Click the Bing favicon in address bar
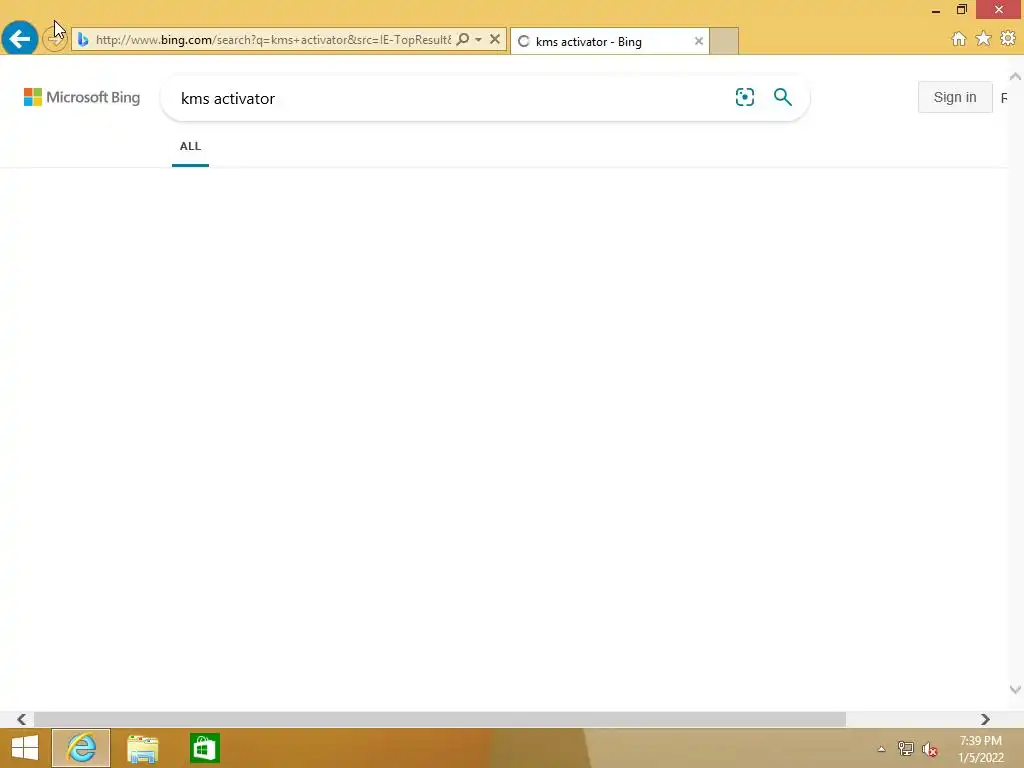 coord(83,40)
